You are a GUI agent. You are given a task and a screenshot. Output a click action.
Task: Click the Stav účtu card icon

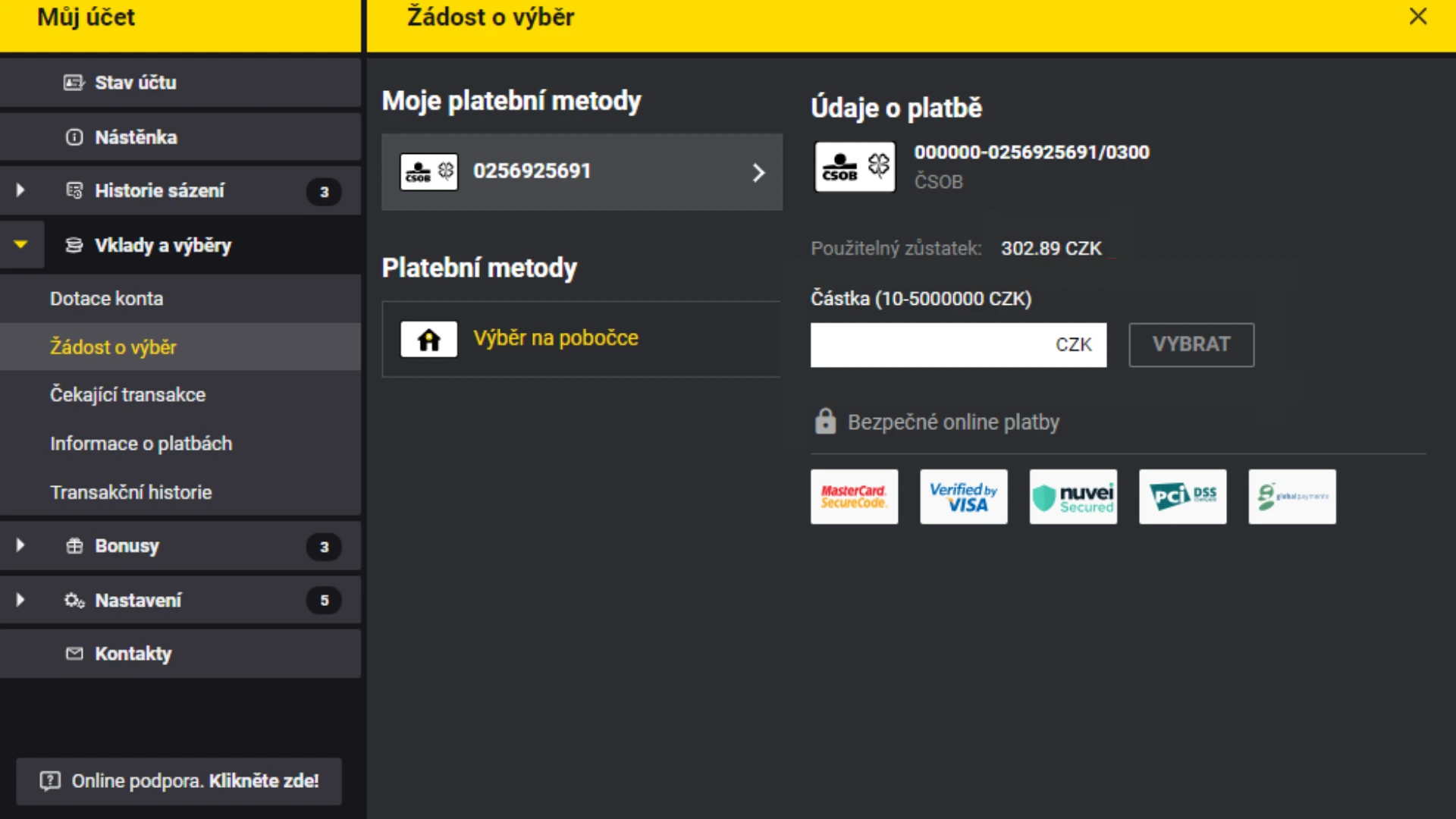pos(74,83)
